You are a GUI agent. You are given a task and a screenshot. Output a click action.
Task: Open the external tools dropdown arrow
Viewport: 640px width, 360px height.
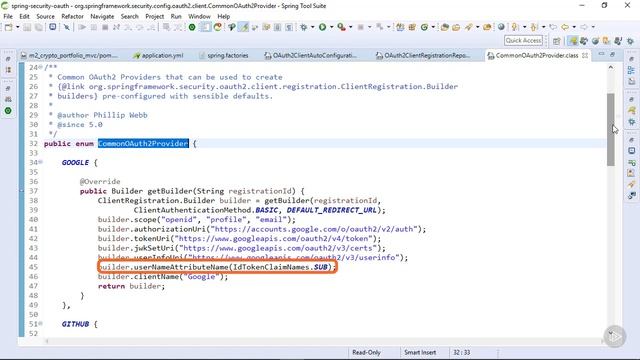[x=350, y=27]
